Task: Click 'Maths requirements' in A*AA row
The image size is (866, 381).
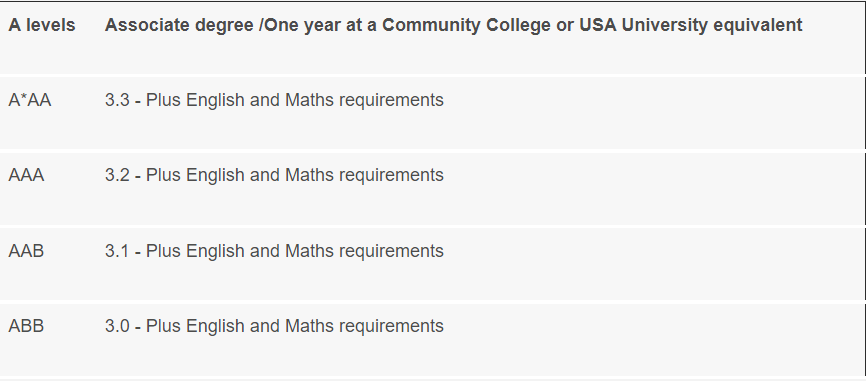Action: click(365, 100)
